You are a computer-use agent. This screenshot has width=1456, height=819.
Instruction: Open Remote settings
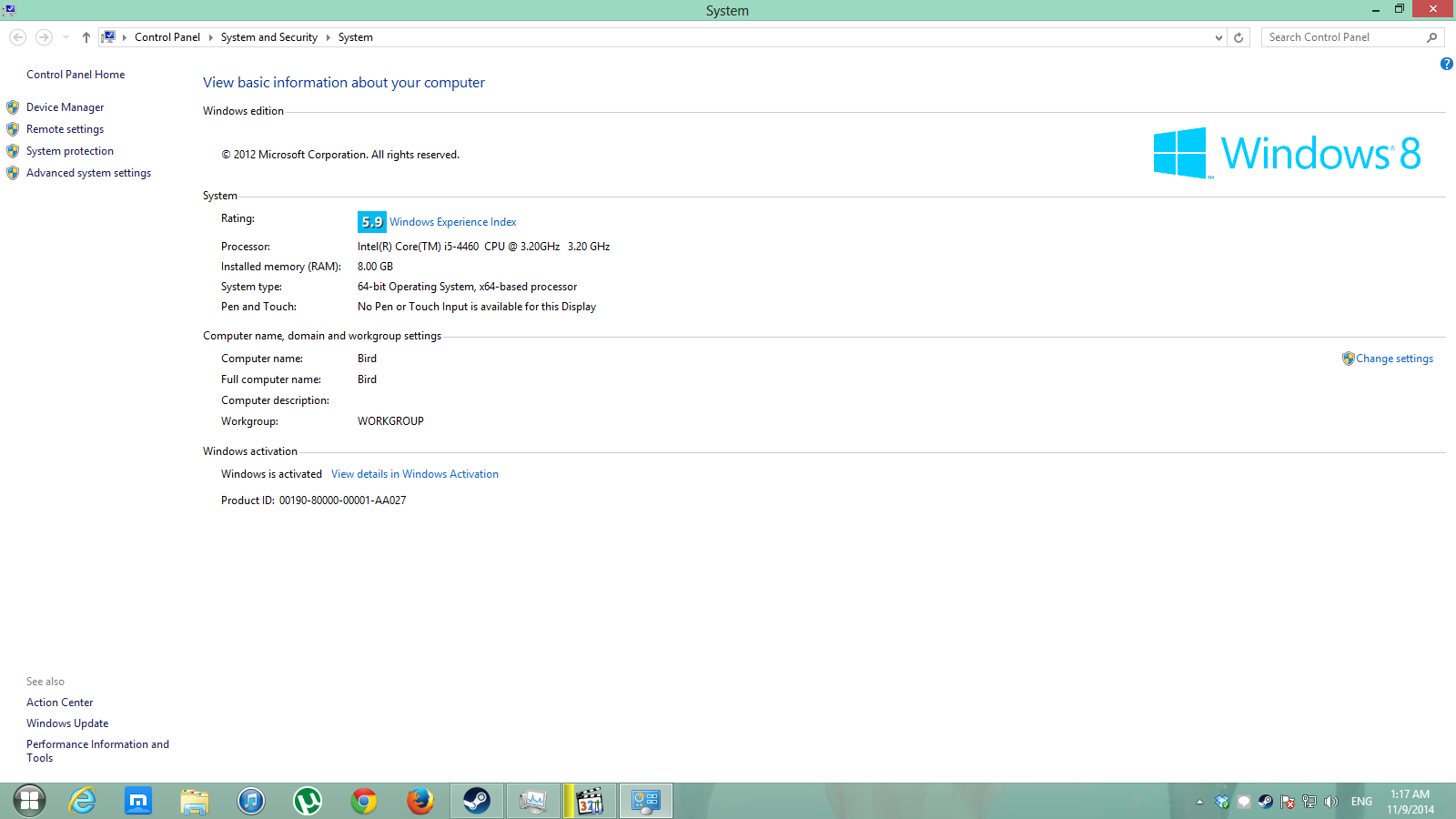pyautogui.click(x=66, y=129)
